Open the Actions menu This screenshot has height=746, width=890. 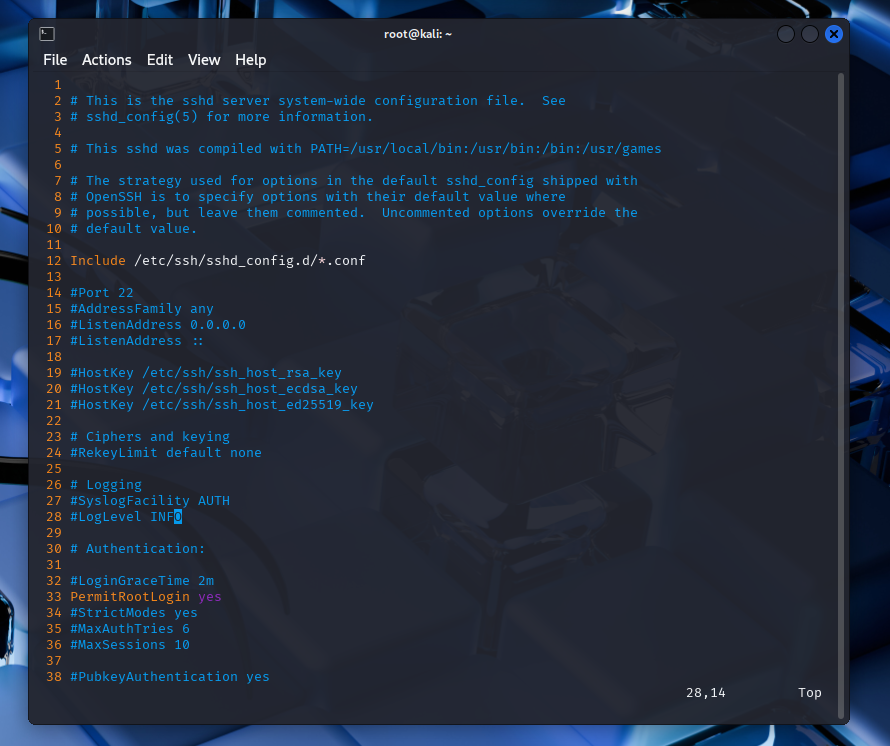tap(106, 60)
